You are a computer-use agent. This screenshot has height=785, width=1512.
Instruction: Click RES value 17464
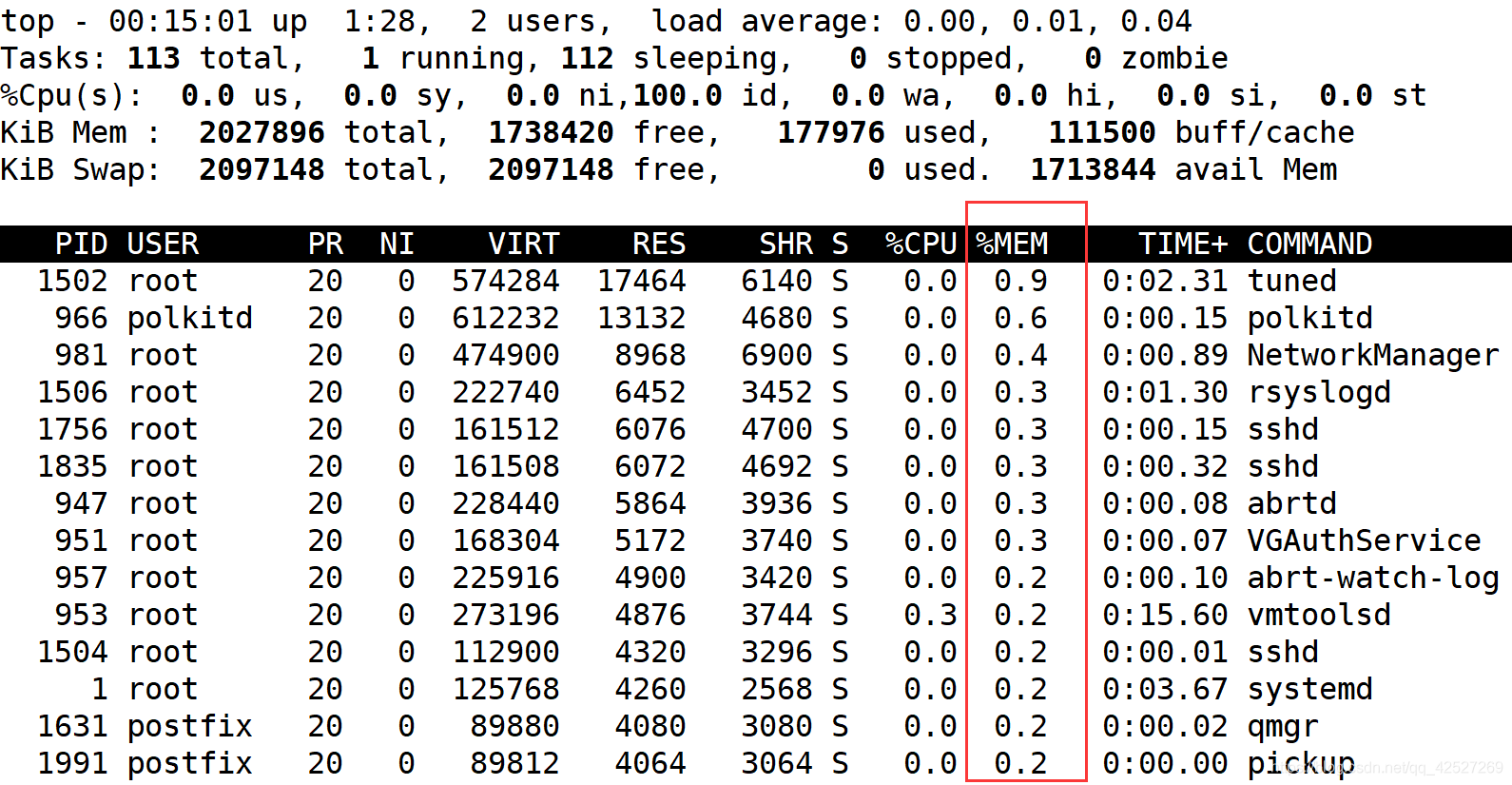(642, 282)
